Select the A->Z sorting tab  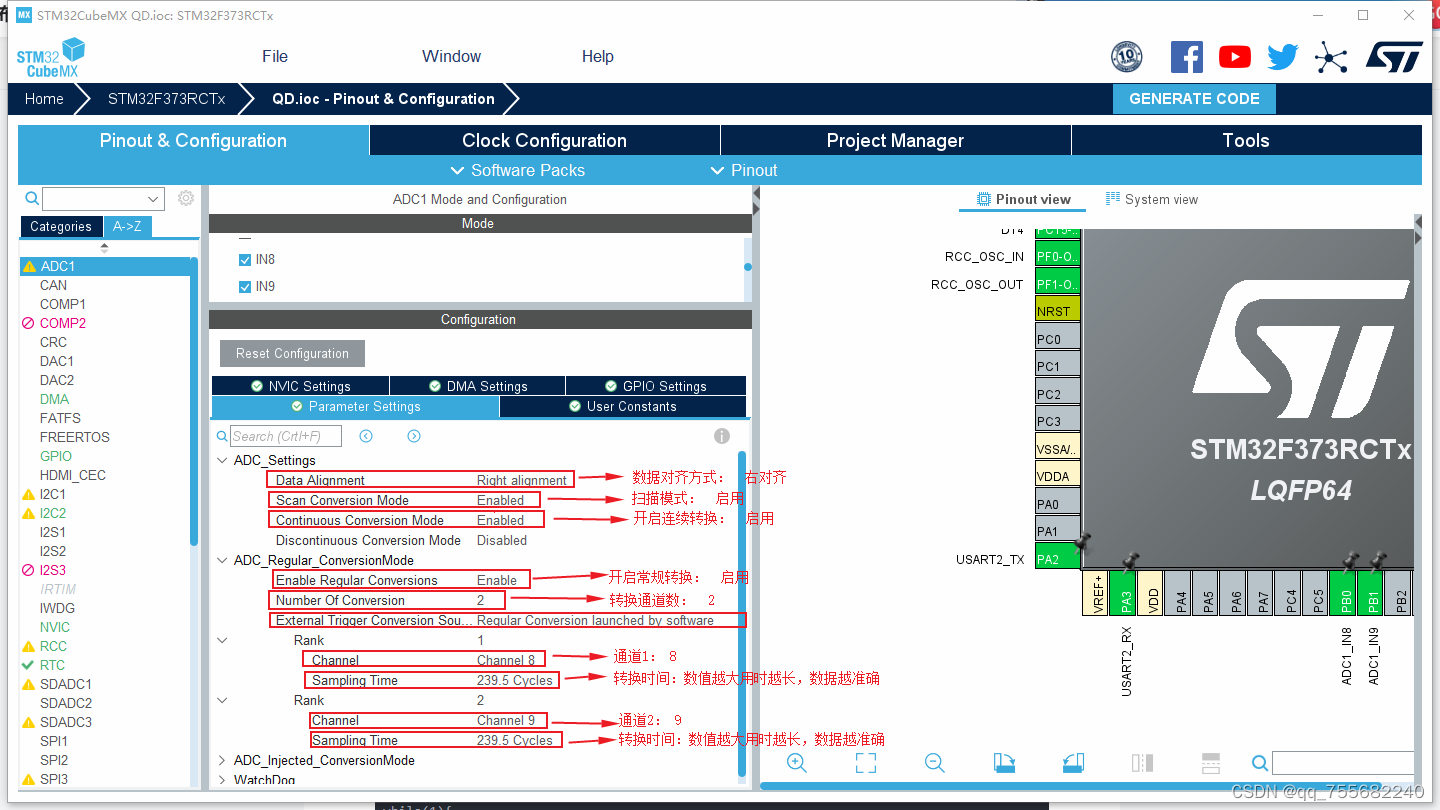coord(127,226)
